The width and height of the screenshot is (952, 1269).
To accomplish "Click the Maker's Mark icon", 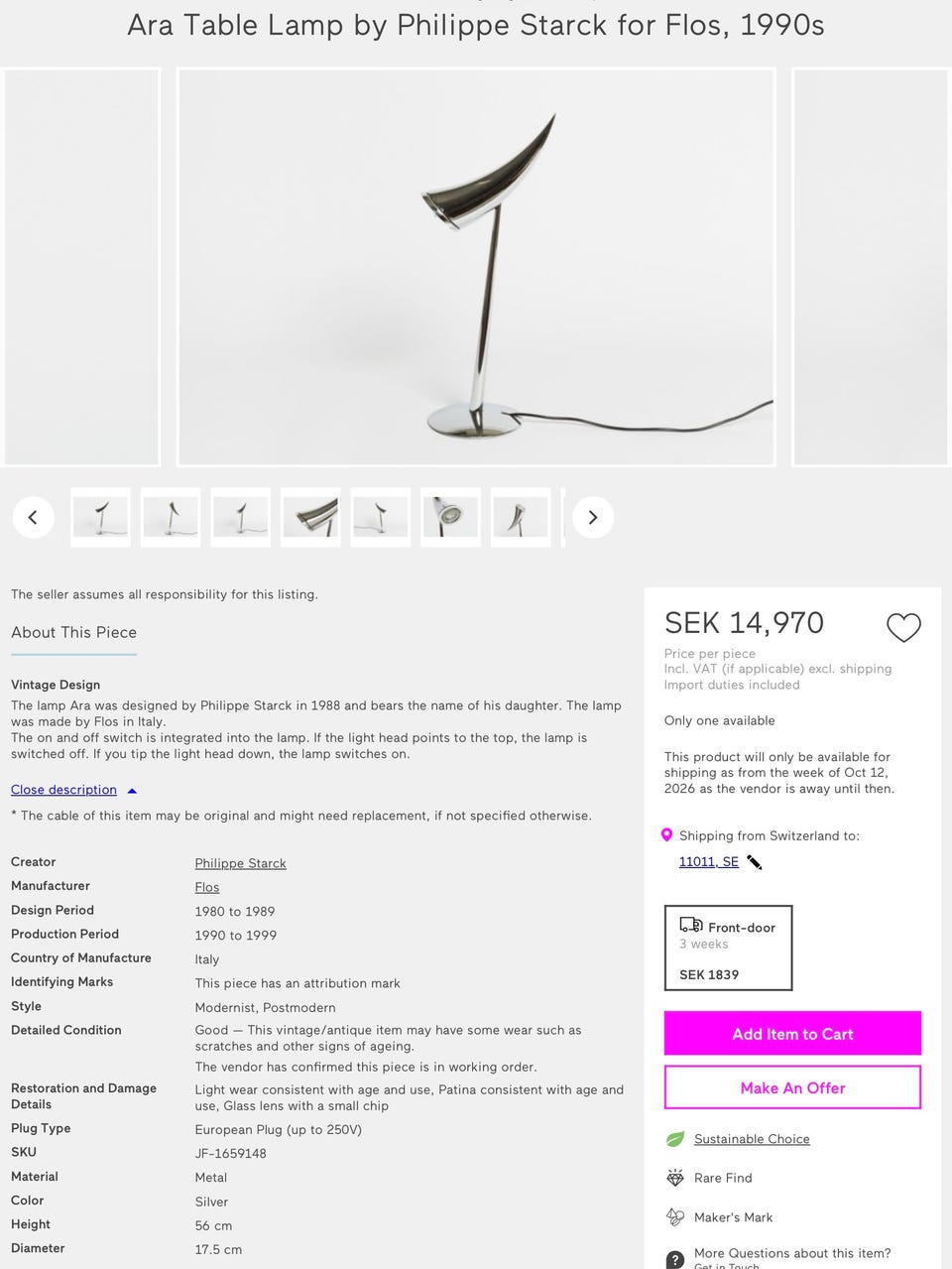I will point(675,1216).
